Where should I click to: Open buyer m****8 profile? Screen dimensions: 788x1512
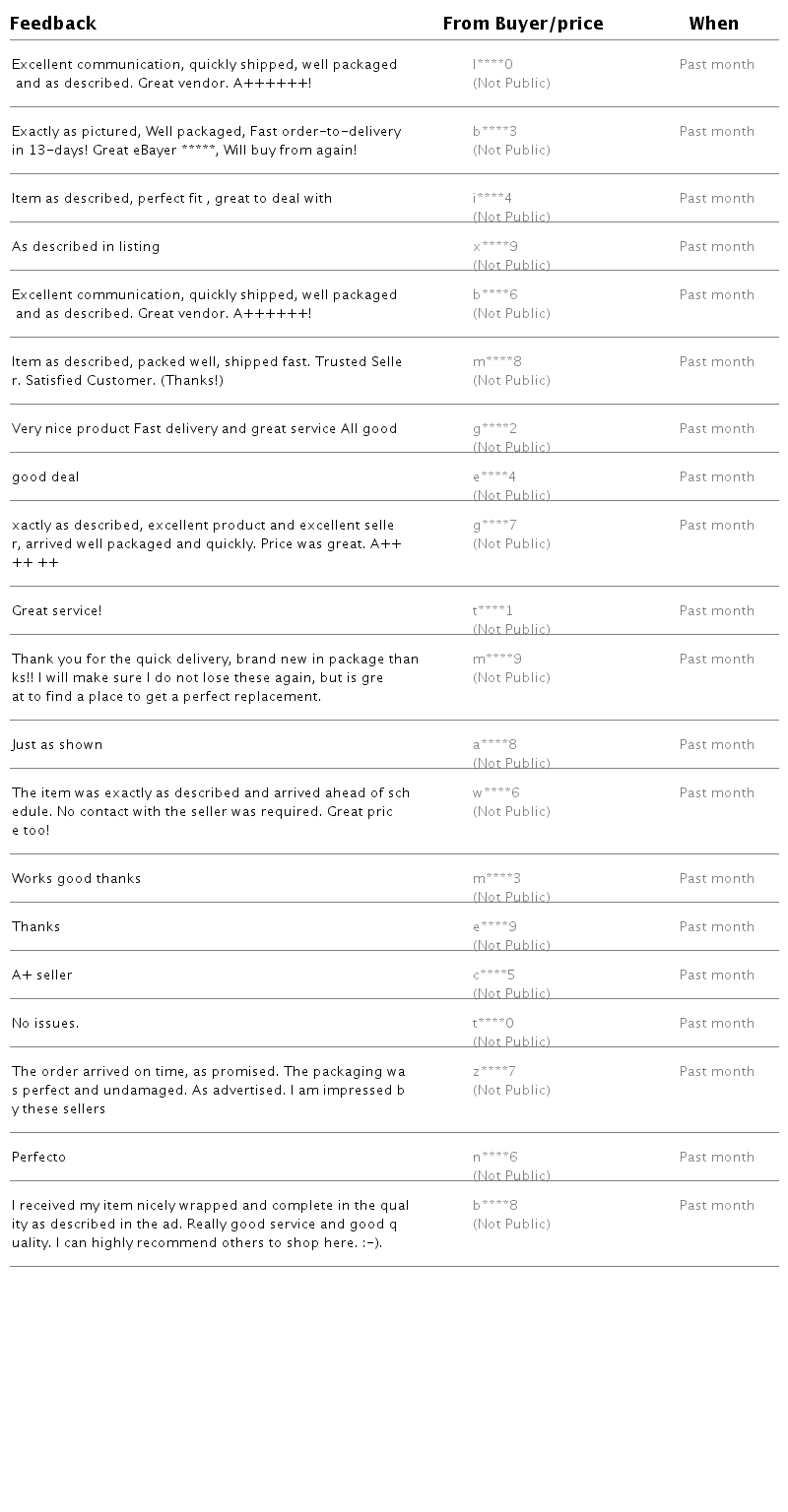(497, 362)
